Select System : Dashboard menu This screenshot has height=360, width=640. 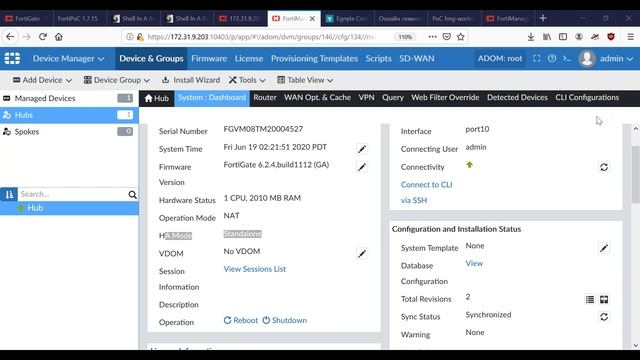click(212, 98)
